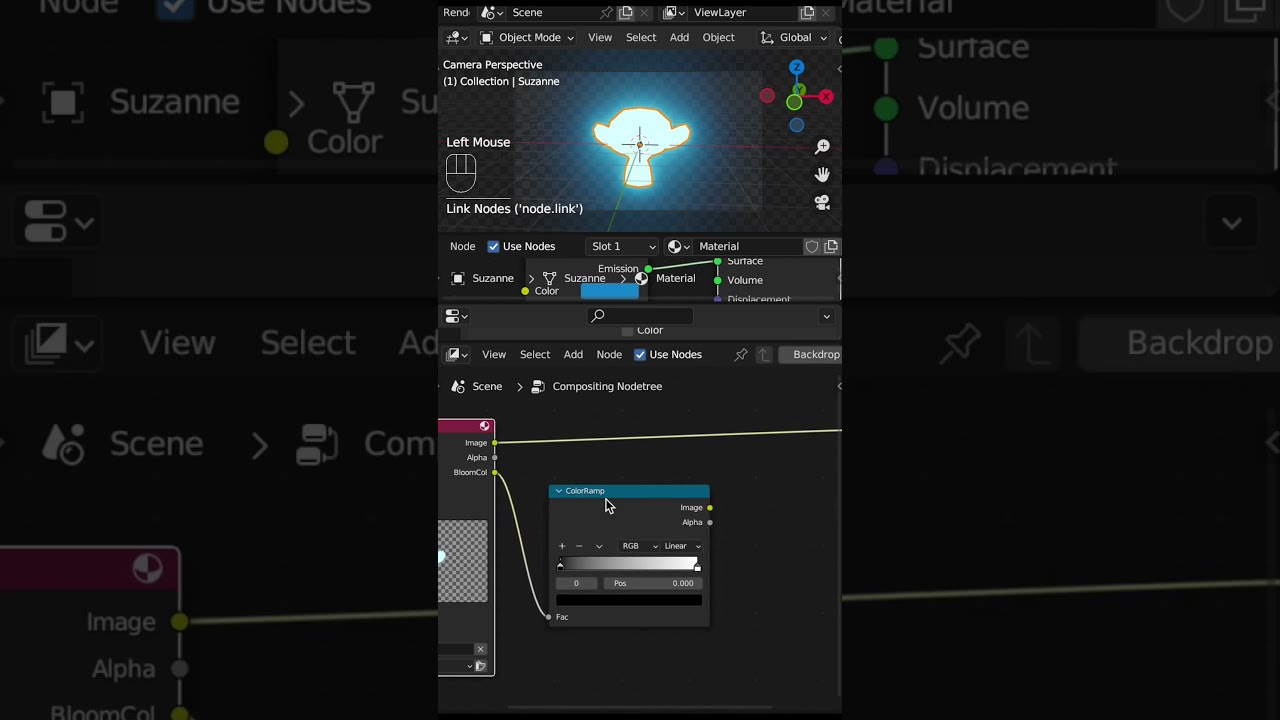The width and height of the screenshot is (1280, 720).
Task: Open the ViewLayer browse icon
Action: pos(674,13)
